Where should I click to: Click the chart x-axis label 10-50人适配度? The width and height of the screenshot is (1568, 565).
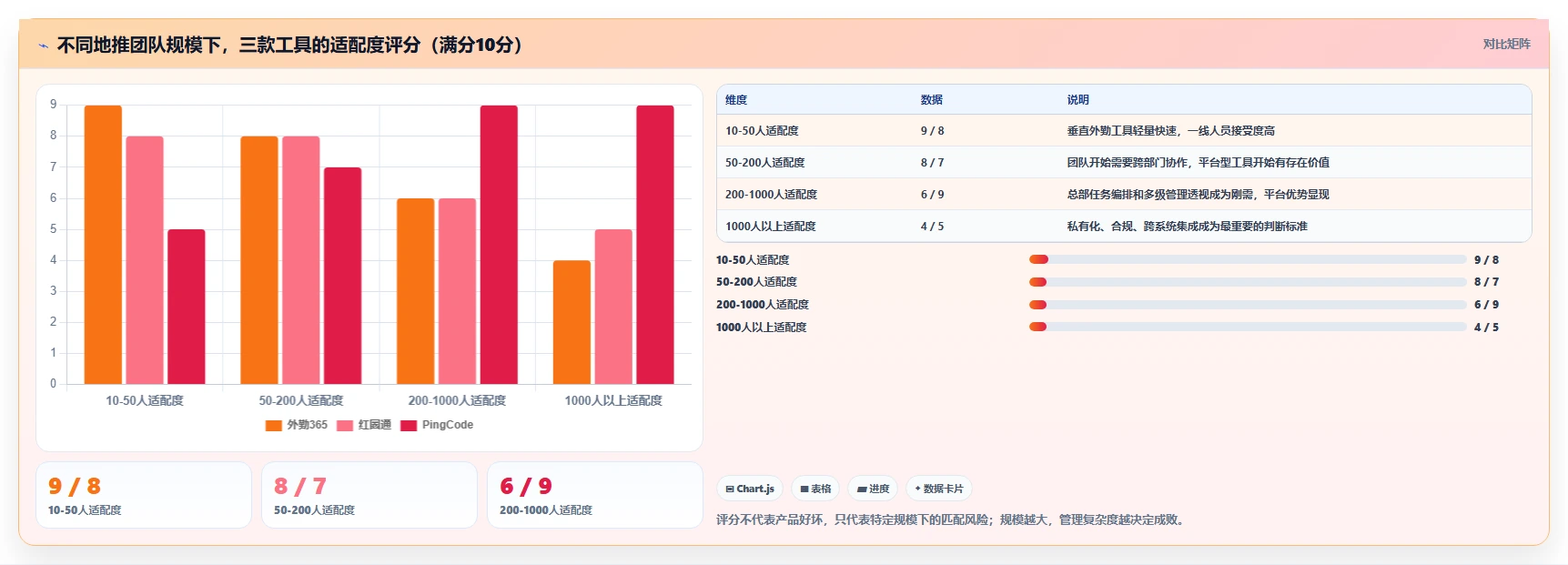click(x=145, y=400)
